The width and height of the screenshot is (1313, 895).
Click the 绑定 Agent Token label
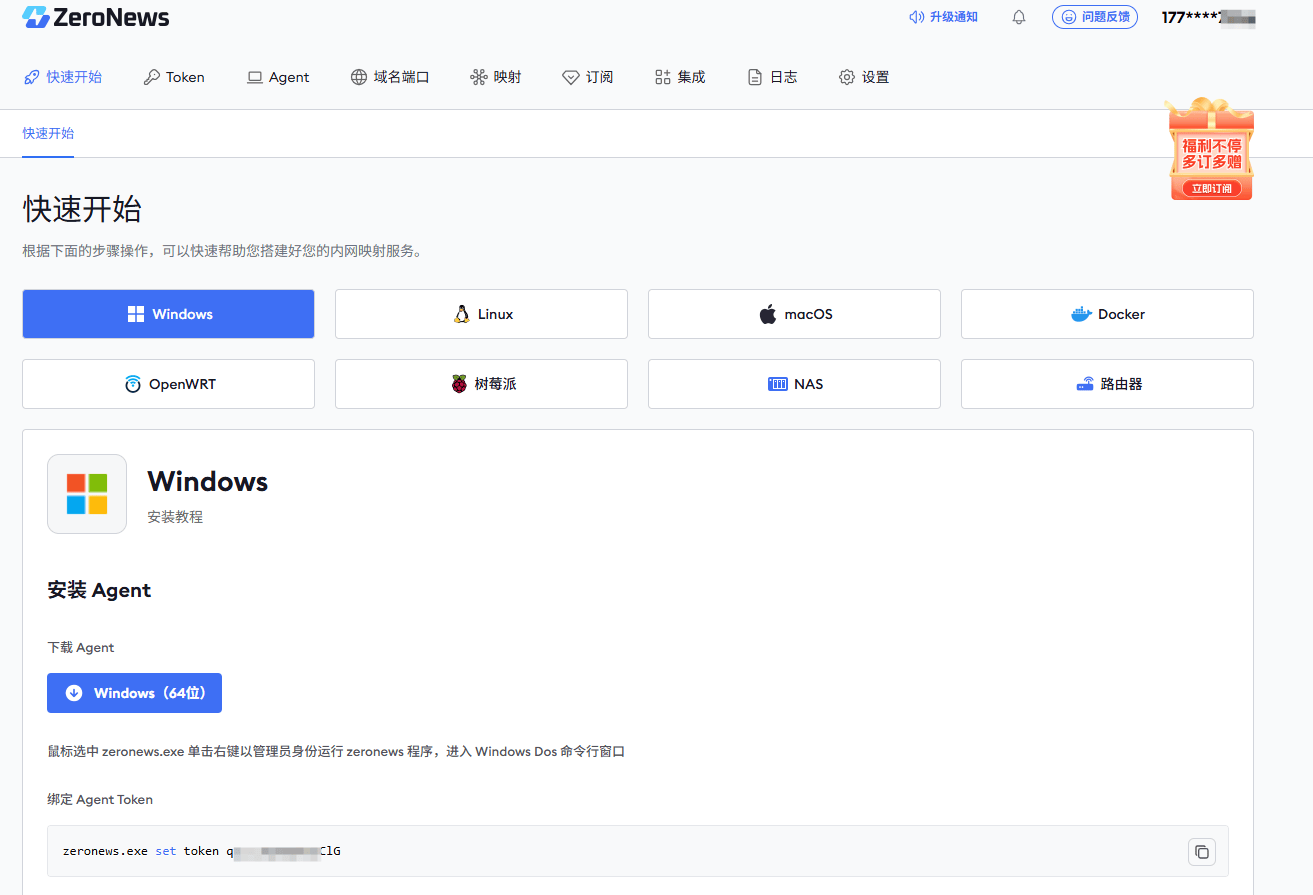tap(100, 799)
